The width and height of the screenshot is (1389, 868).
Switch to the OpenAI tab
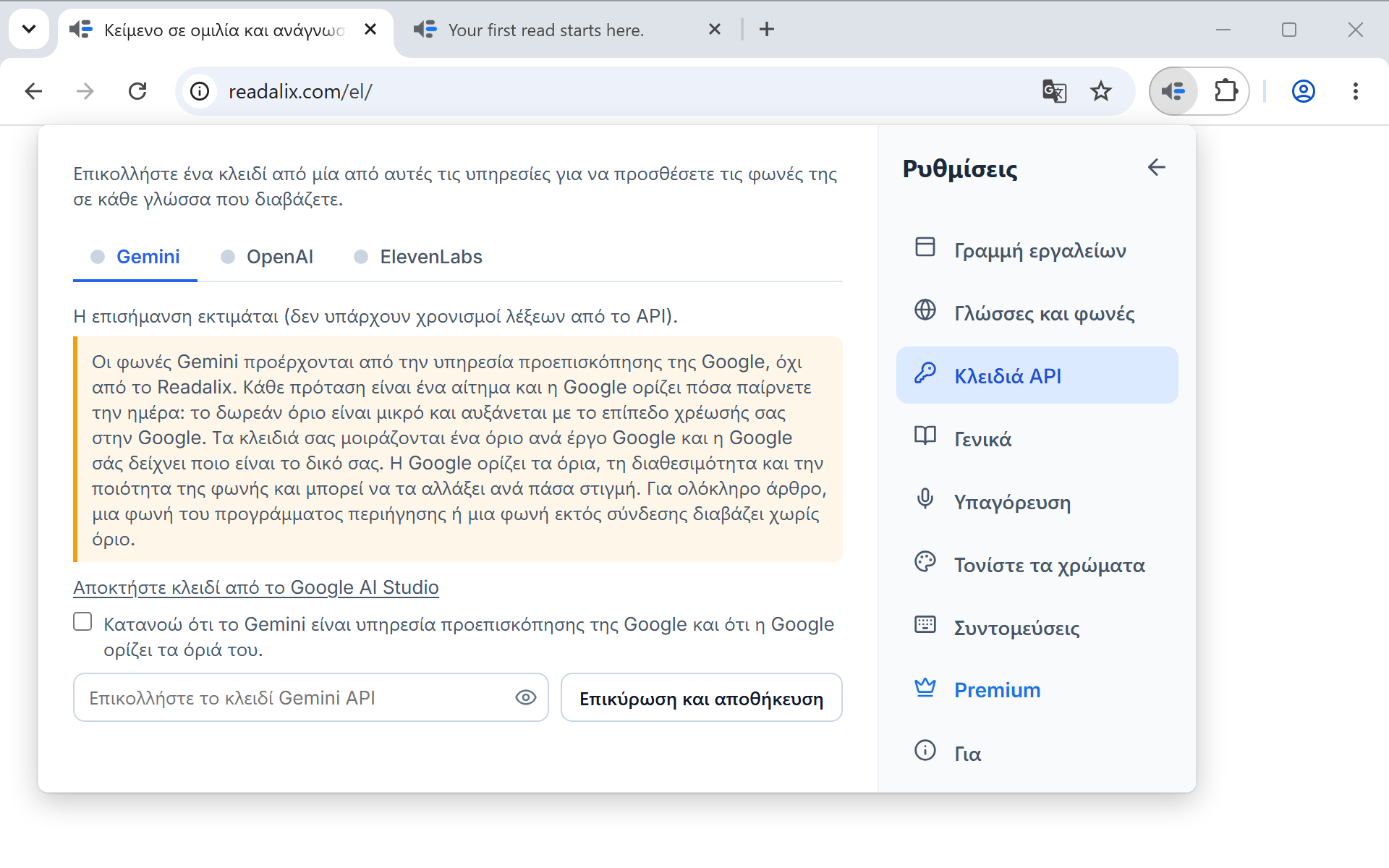click(267, 257)
